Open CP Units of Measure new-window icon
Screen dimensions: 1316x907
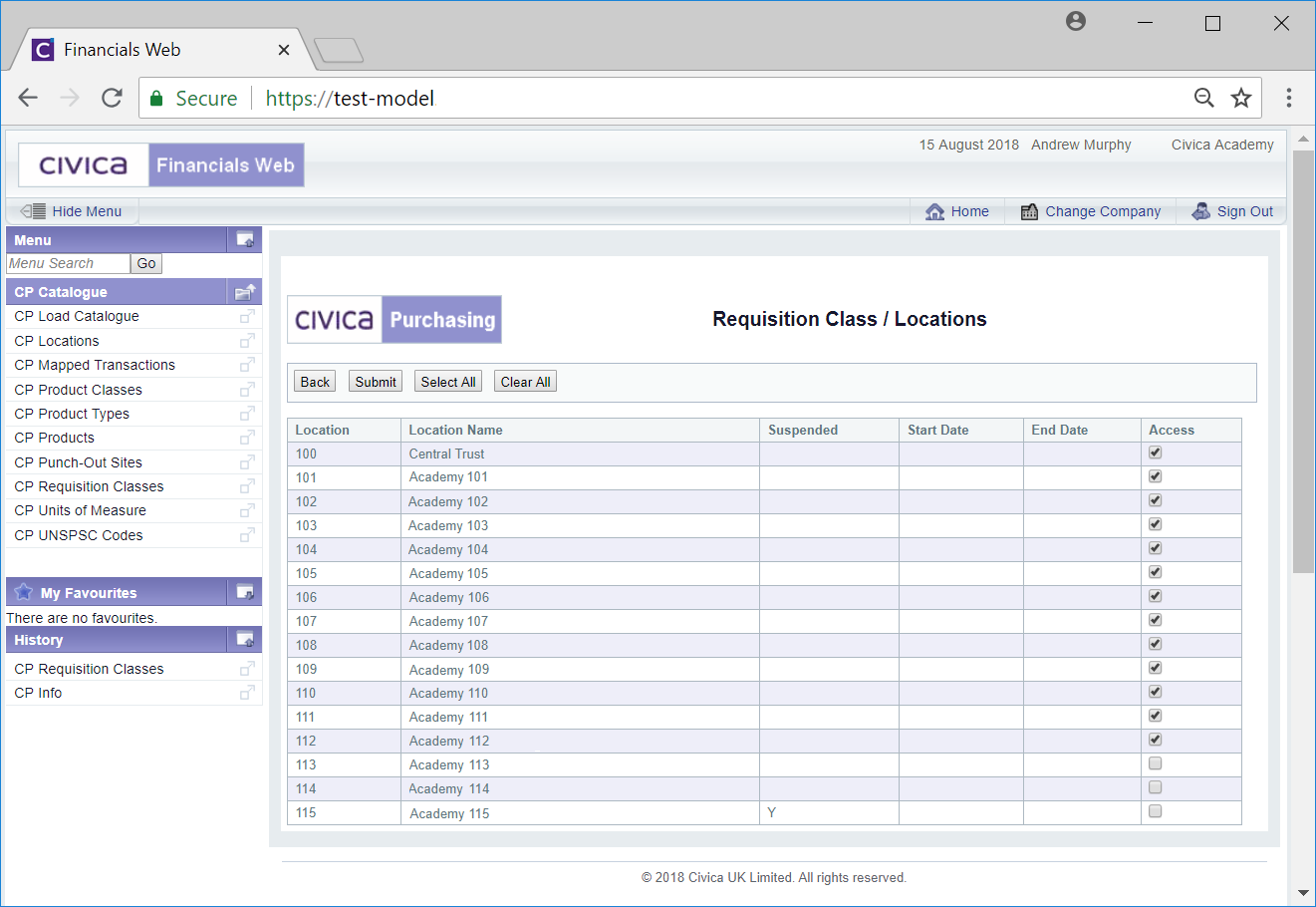[x=247, y=510]
